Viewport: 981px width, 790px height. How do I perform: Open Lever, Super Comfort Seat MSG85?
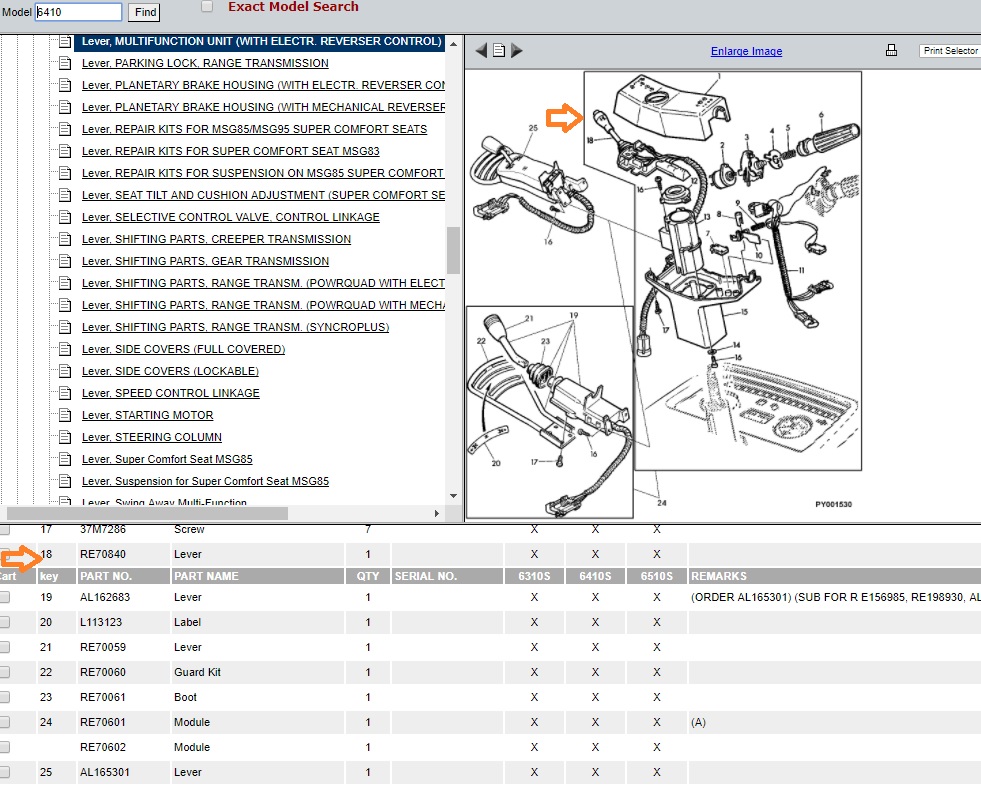[167, 460]
